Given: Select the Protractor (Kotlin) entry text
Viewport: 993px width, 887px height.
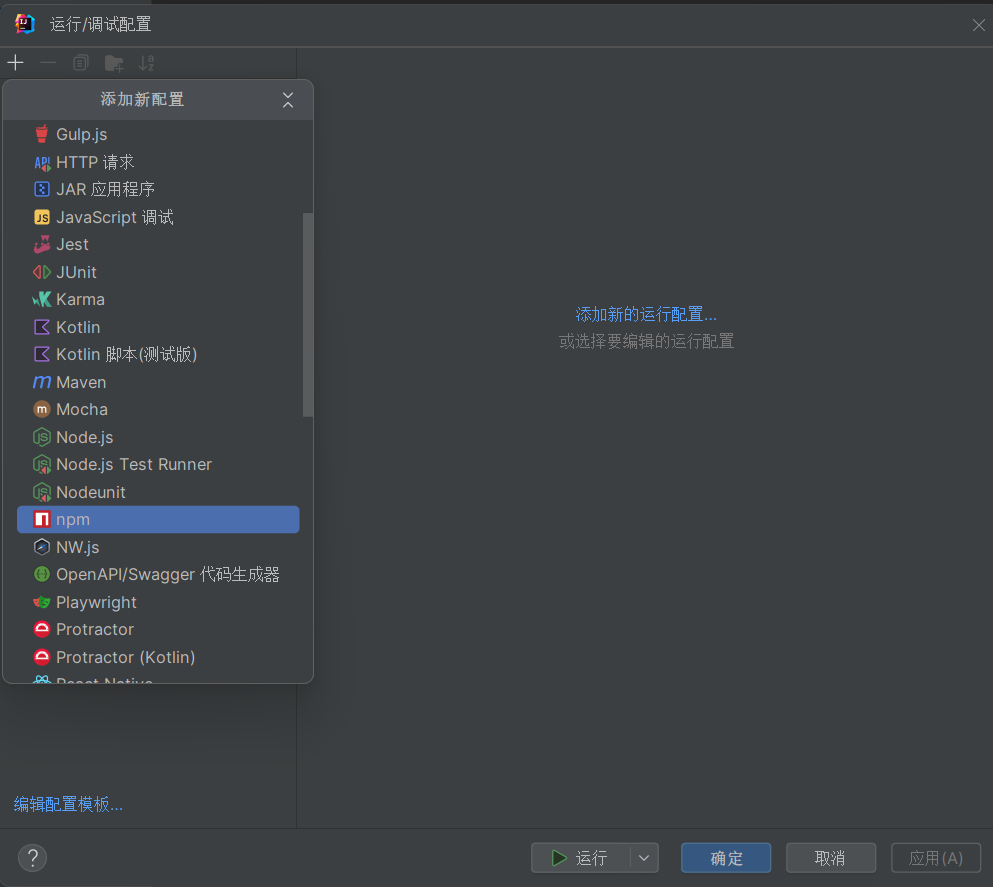Looking at the screenshot, I should coord(125,657).
